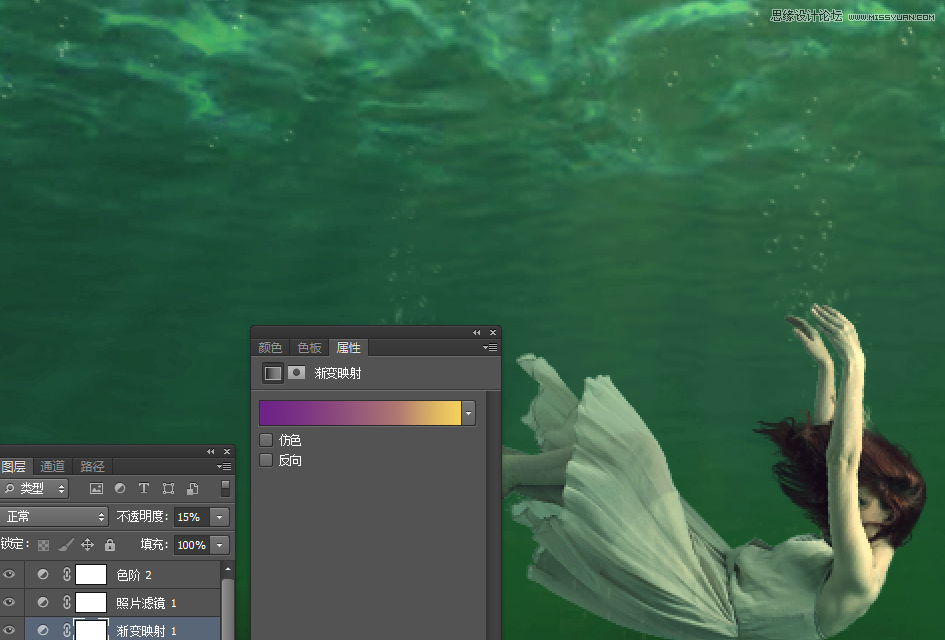The height and width of the screenshot is (640, 945).
Task: Click the 不透明度 opacity label
Action: point(142,516)
